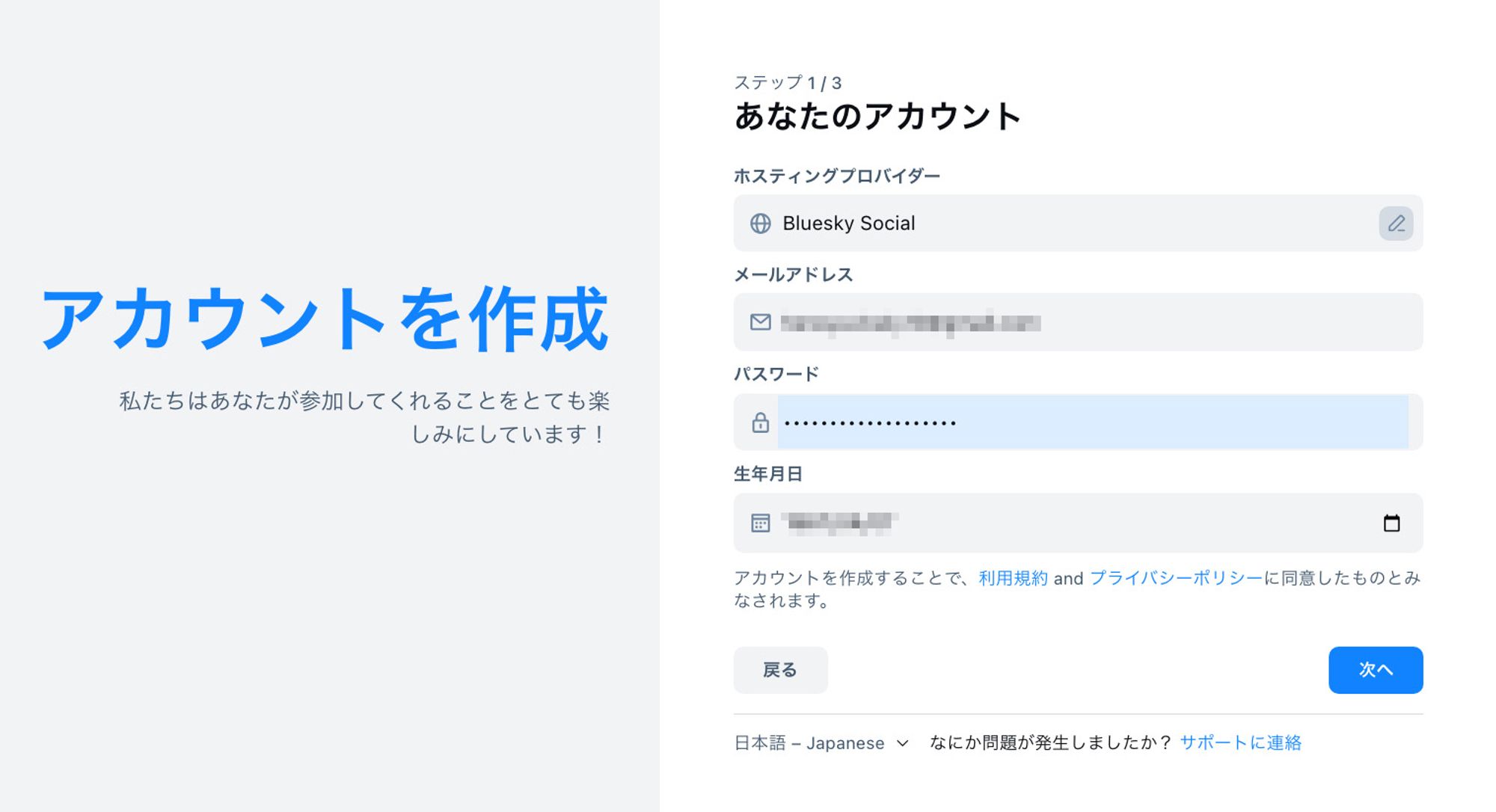Click the lock icon in the password field
1496x812 pixels.
[x=761, y=422]
